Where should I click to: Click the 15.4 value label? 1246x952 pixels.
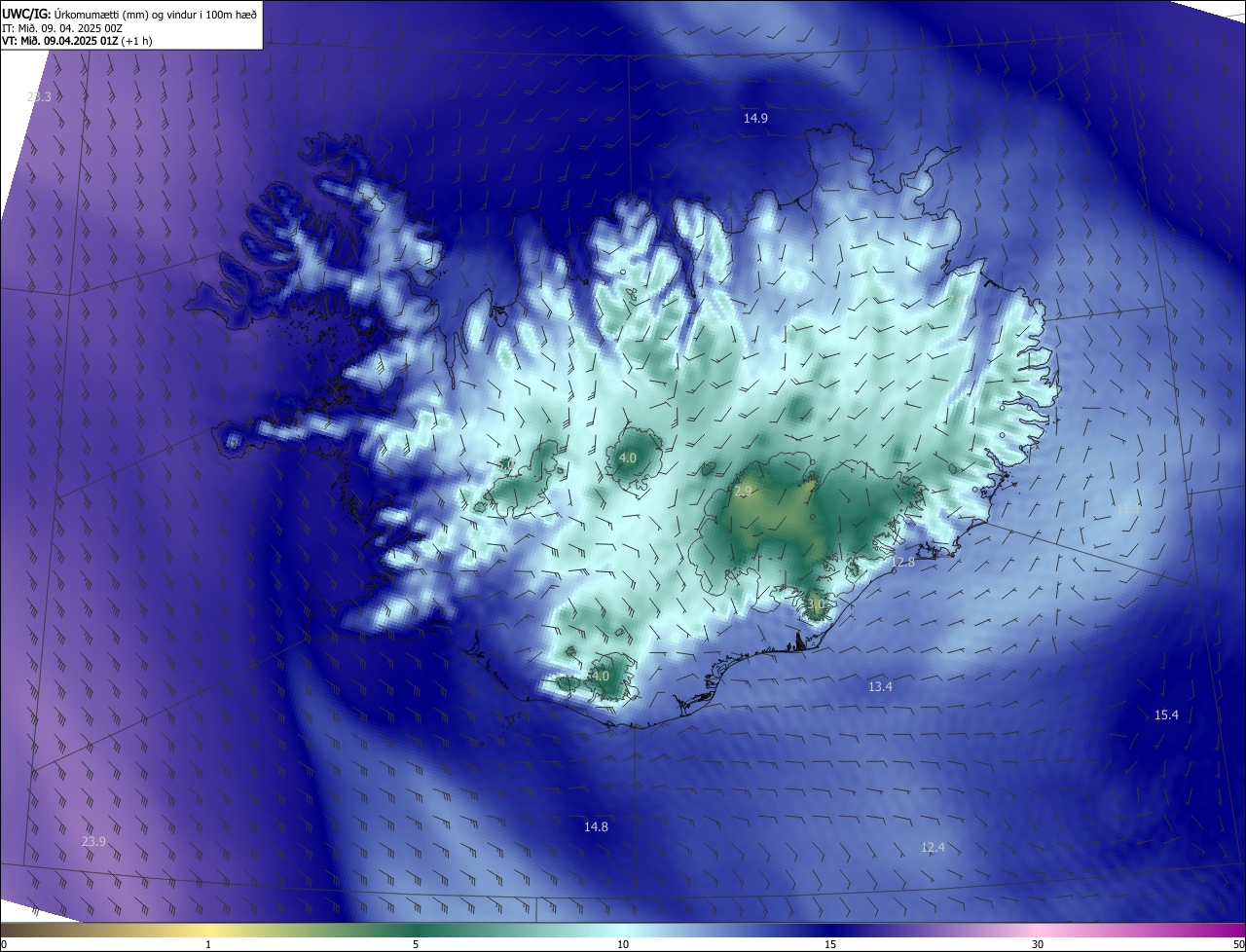[x=1166, y=715]
